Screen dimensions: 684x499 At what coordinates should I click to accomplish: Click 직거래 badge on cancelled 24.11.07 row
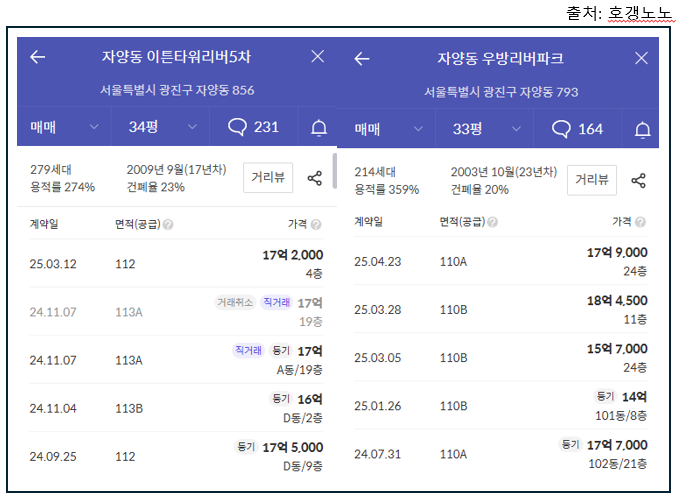tap(277, 302)
